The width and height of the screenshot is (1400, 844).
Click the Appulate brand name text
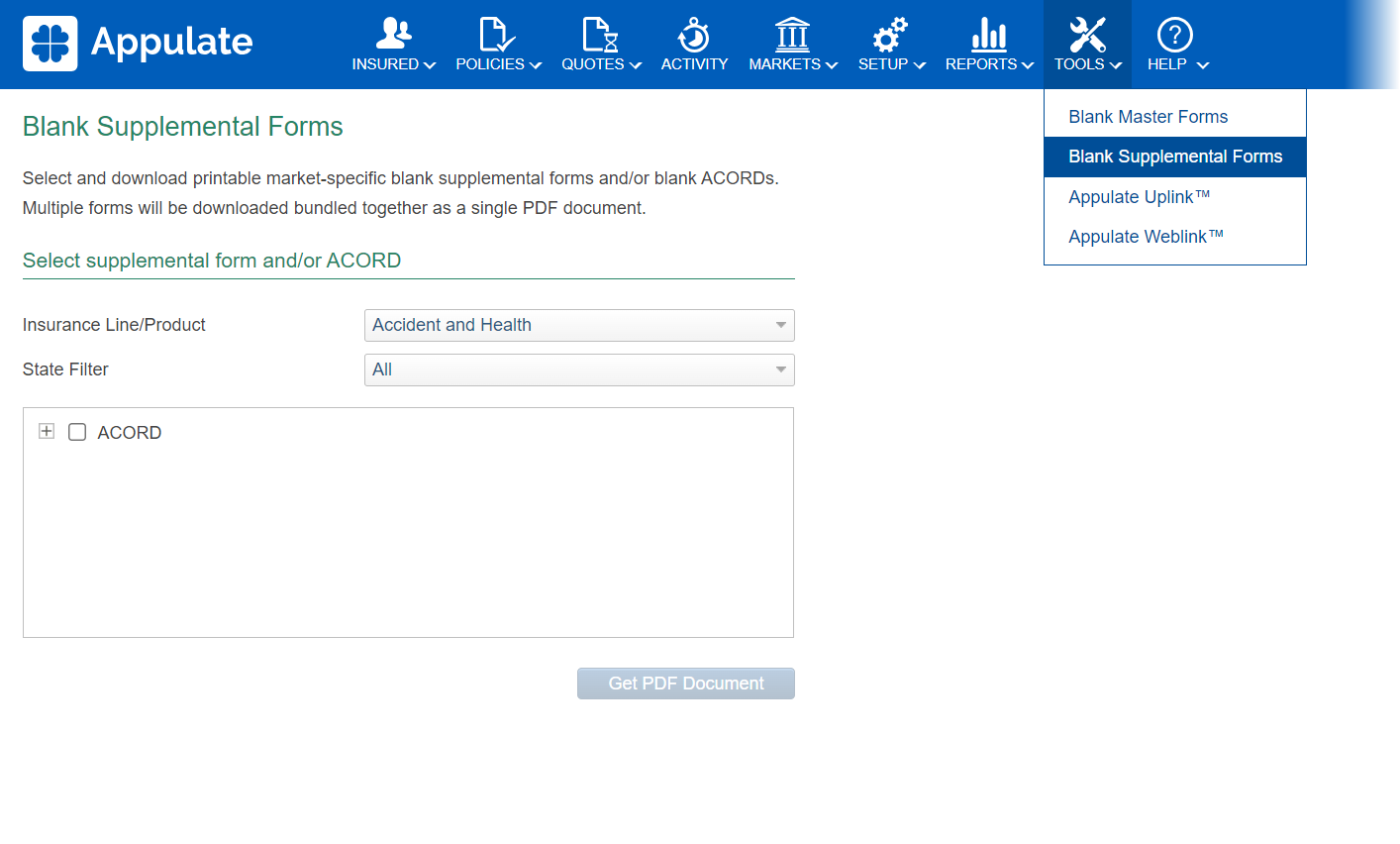[172, 42]
